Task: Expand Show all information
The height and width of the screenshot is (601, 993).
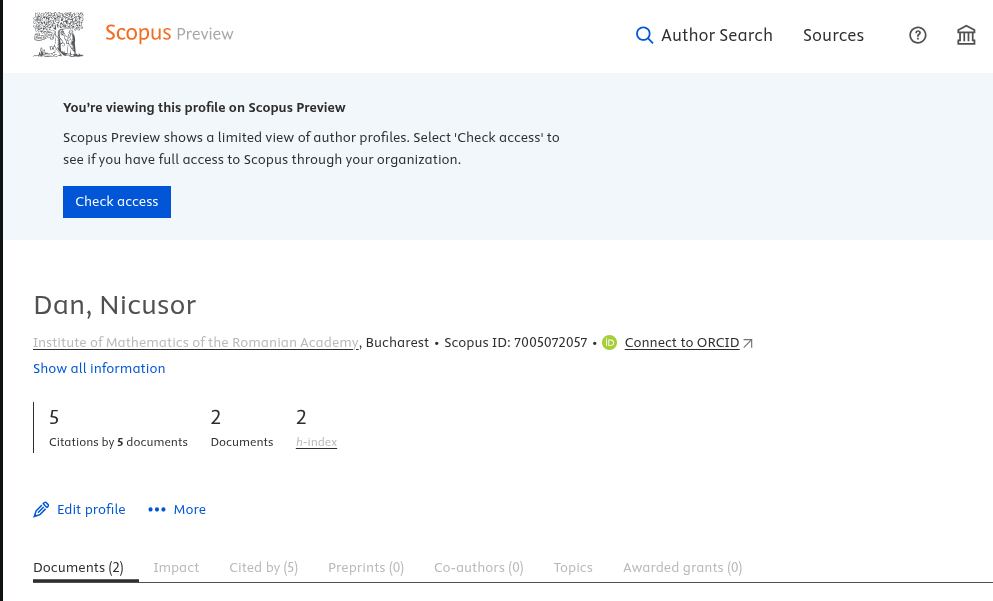Action: coord(99,368)
